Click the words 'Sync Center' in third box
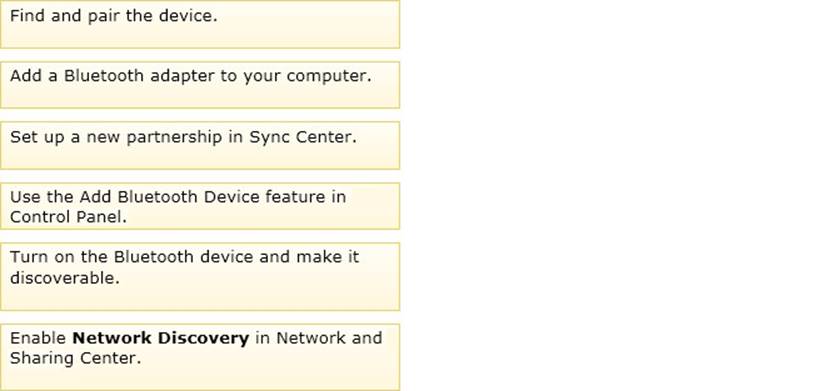This screenshot has height=391, width=813. tap(303, 137)
